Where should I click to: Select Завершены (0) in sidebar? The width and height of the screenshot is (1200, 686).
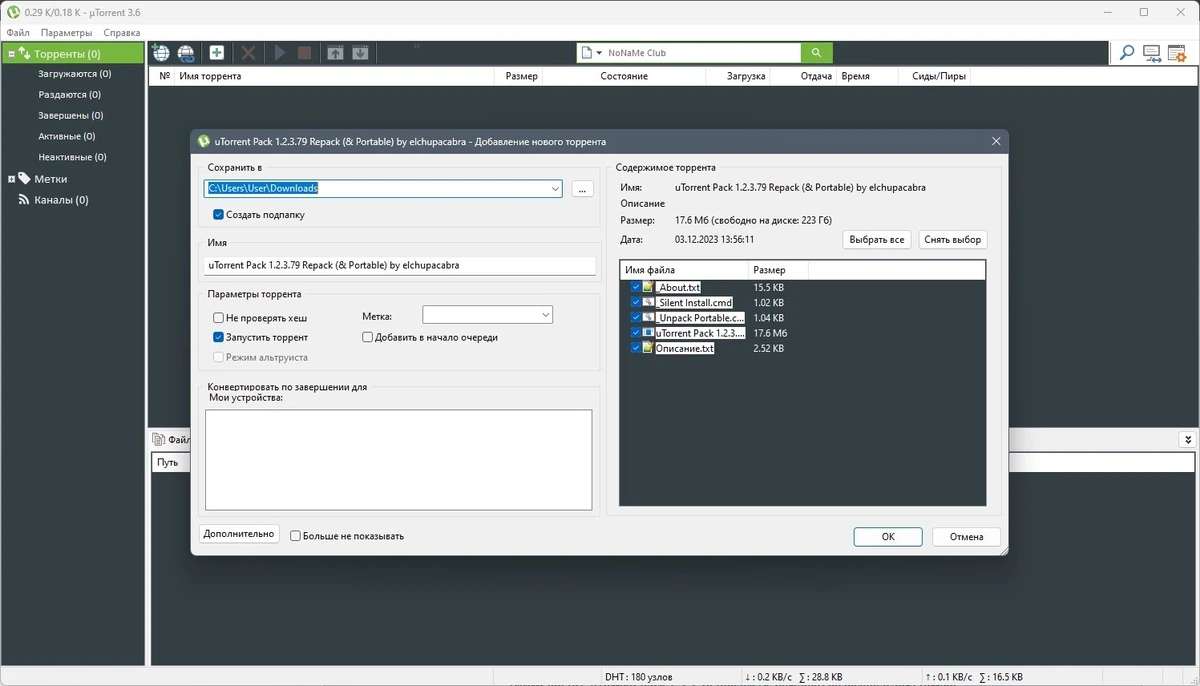[x=70, y=116]
